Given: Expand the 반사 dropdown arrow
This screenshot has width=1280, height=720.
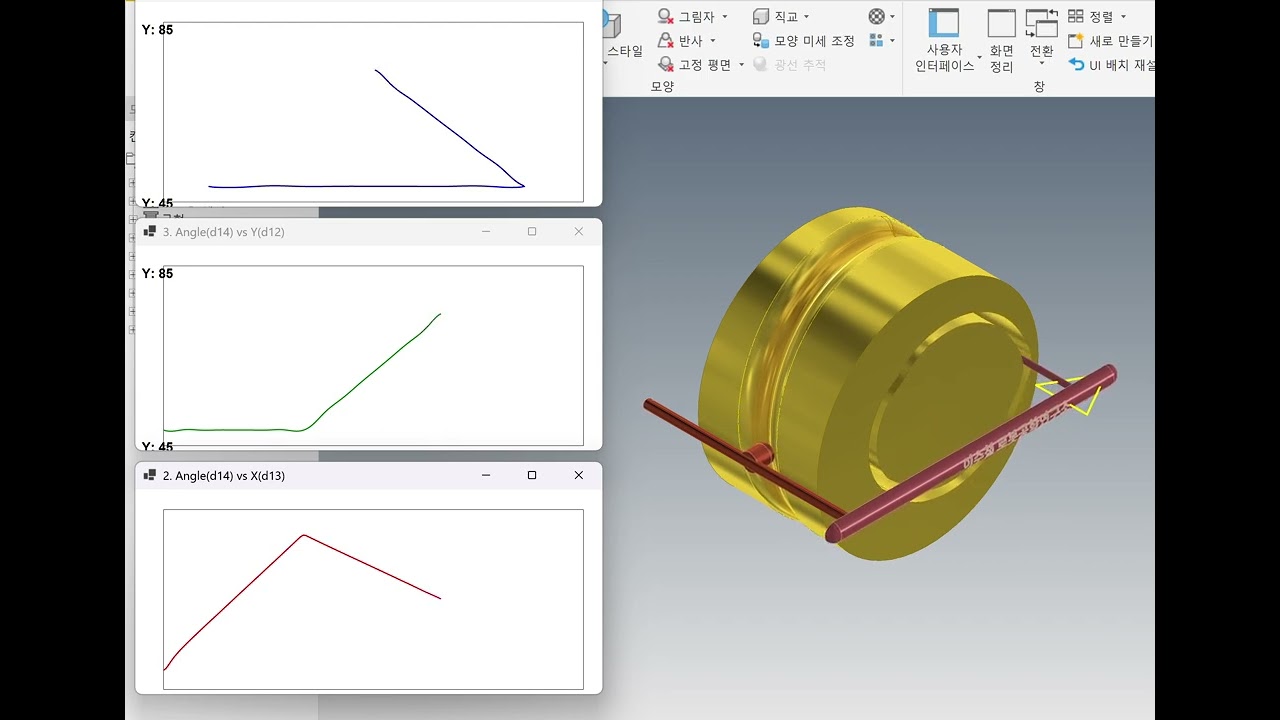Looking at the screenshot, I should pyautogui.click(x=712, y=41).
